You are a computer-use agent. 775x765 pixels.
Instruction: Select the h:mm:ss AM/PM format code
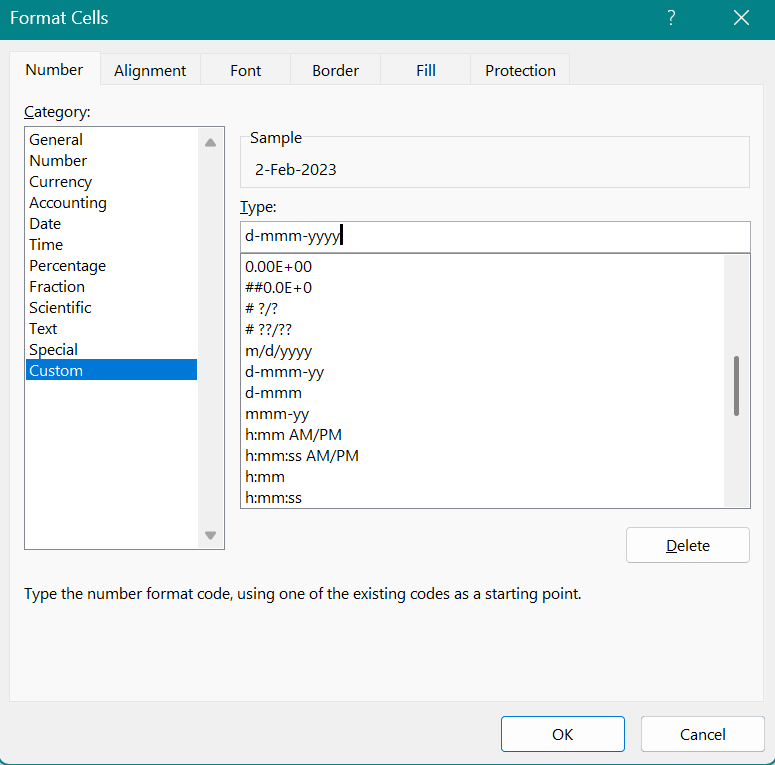click(x=482, y=456)
